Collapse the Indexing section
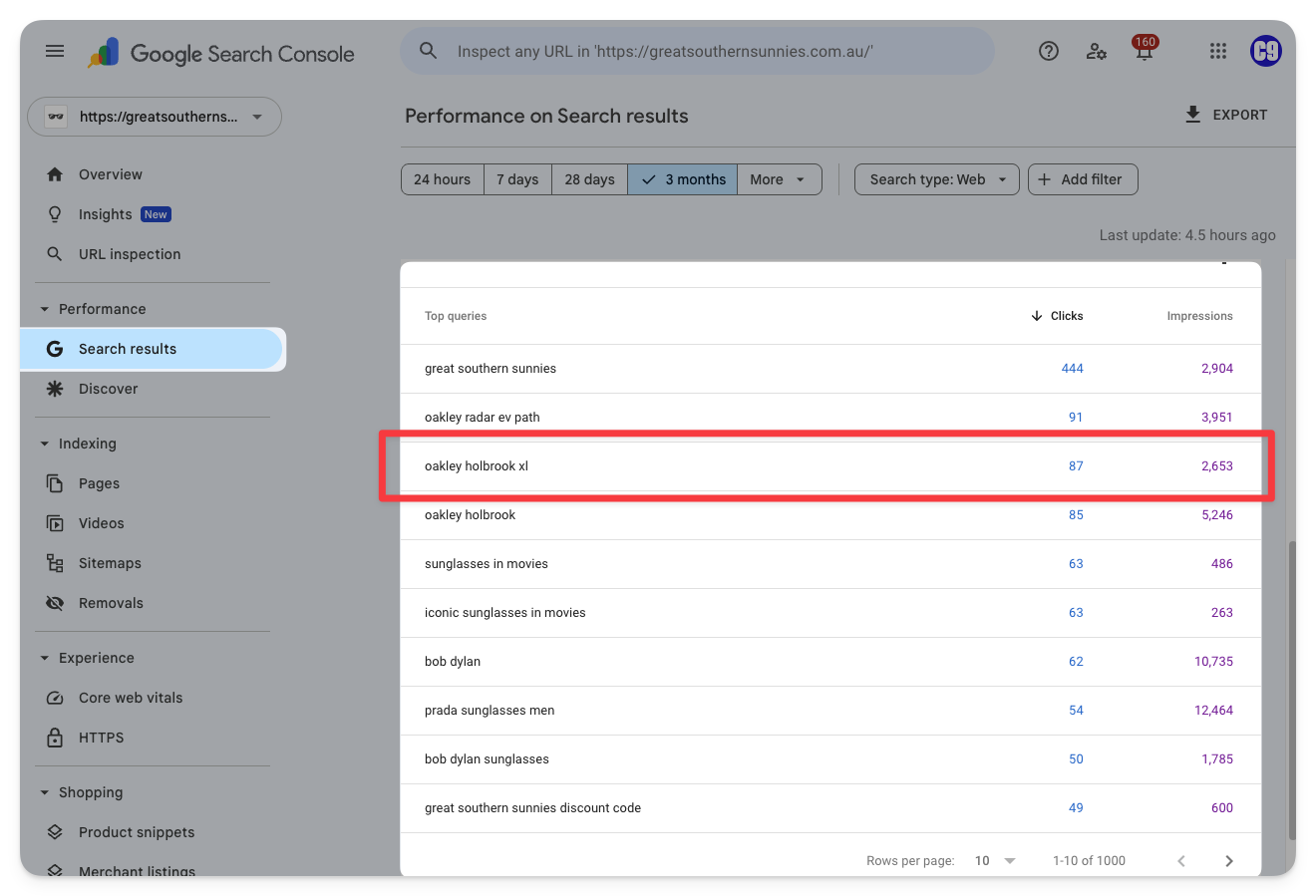 point(45,444)
